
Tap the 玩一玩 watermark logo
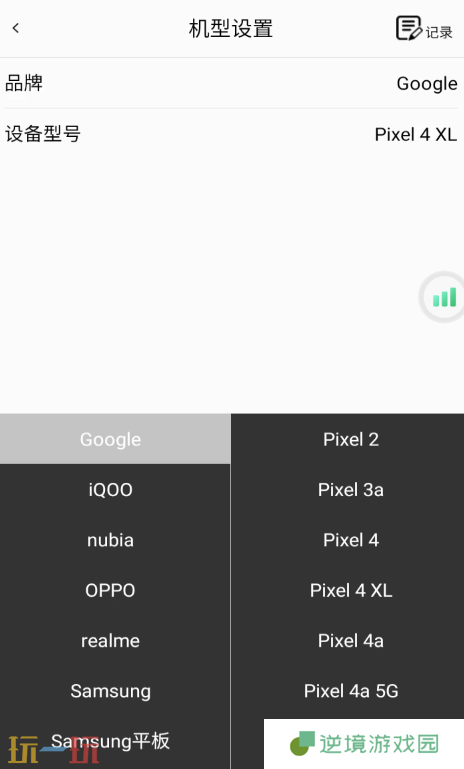tap(53, 749)
